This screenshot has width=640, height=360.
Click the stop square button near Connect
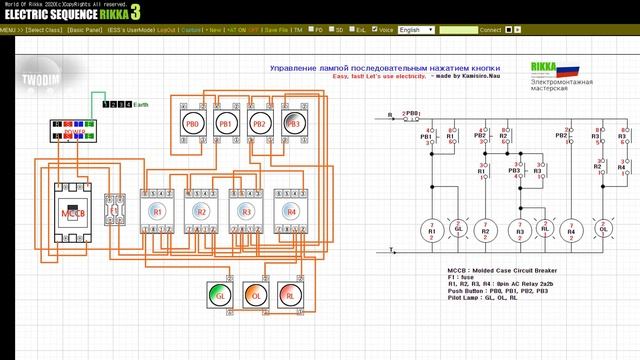(x=509, y=30)
